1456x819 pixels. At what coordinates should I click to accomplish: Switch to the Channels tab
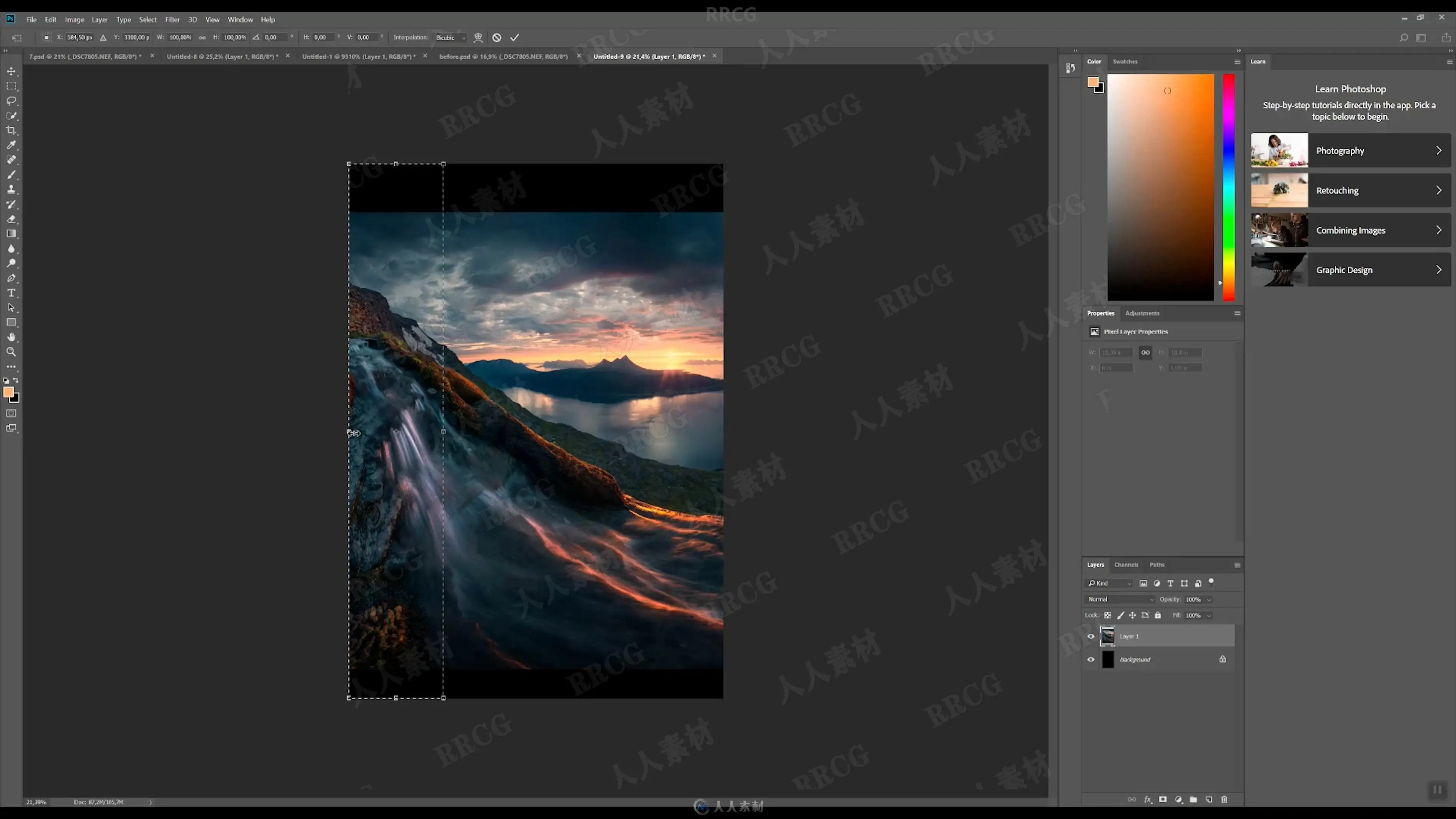tap(1126, 564)
